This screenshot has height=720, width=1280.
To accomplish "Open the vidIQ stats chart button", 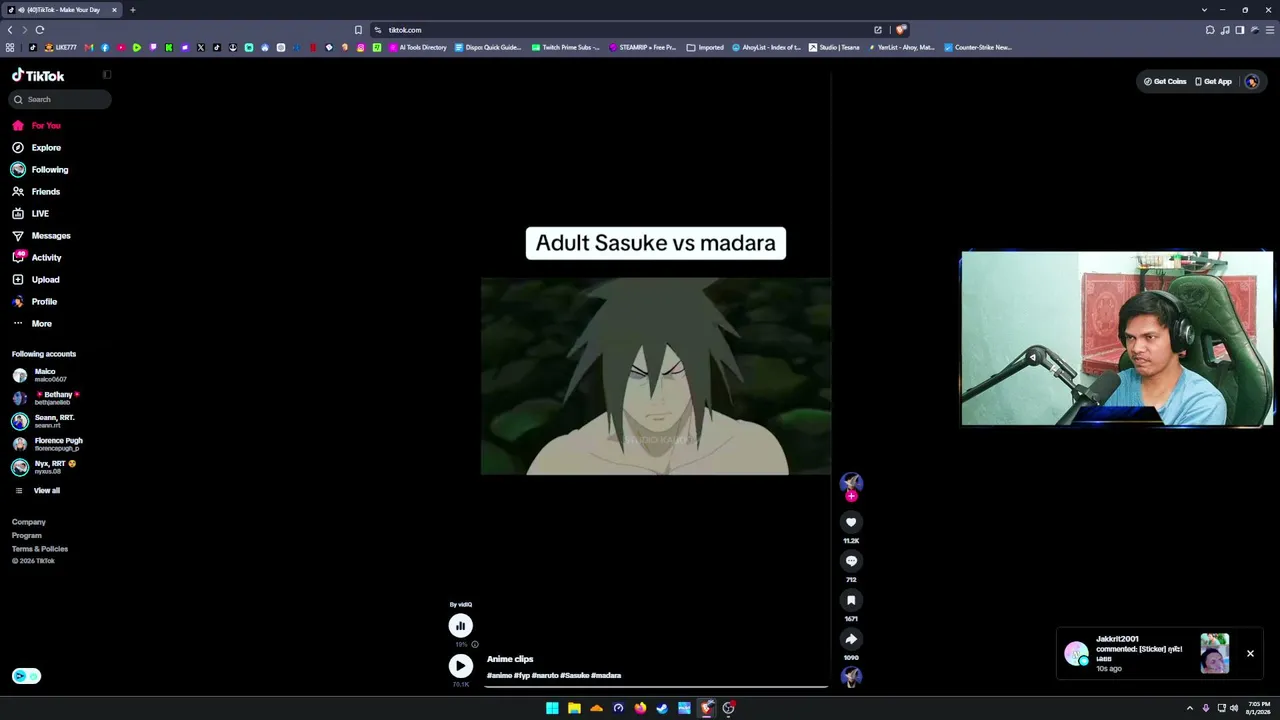I will coord(460,626).
